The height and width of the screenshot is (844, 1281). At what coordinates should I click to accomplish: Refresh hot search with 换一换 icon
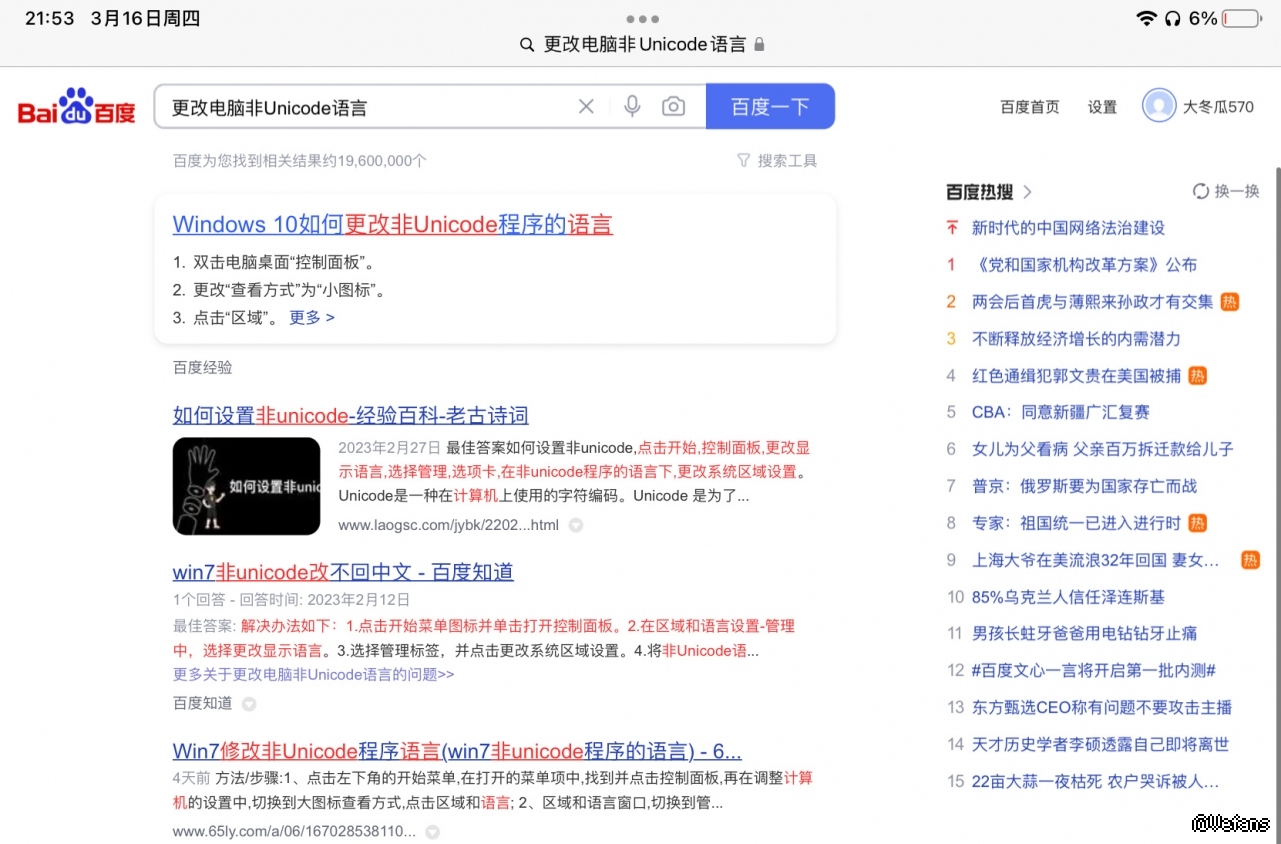pos(1201,191)
